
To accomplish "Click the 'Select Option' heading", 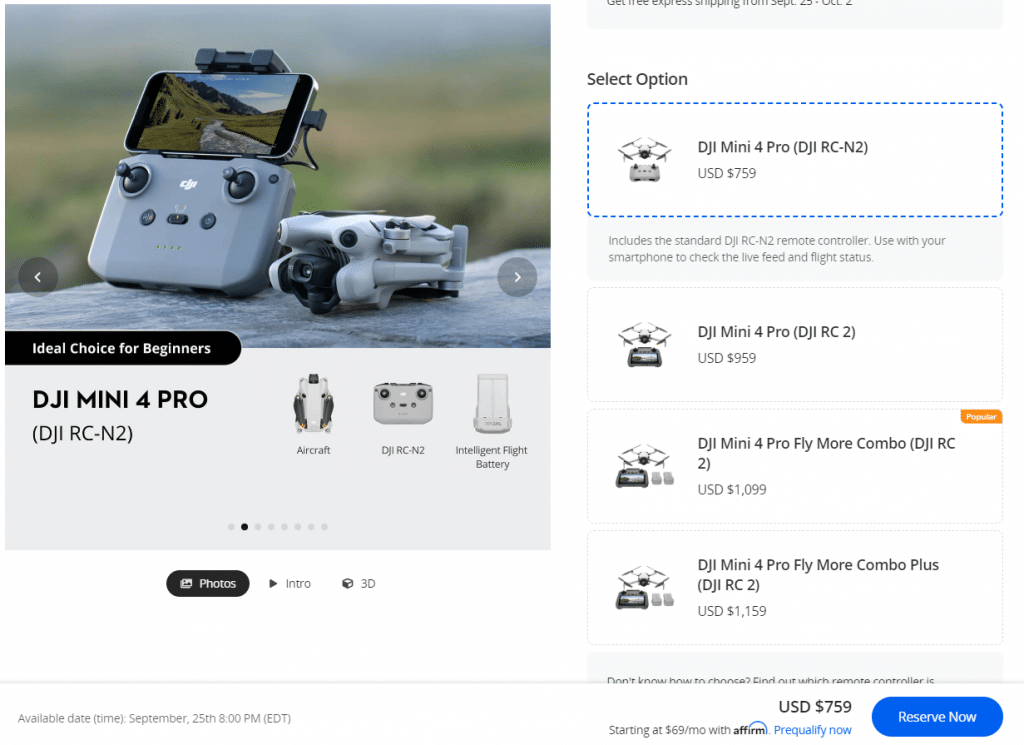I will tap(637, 79).
